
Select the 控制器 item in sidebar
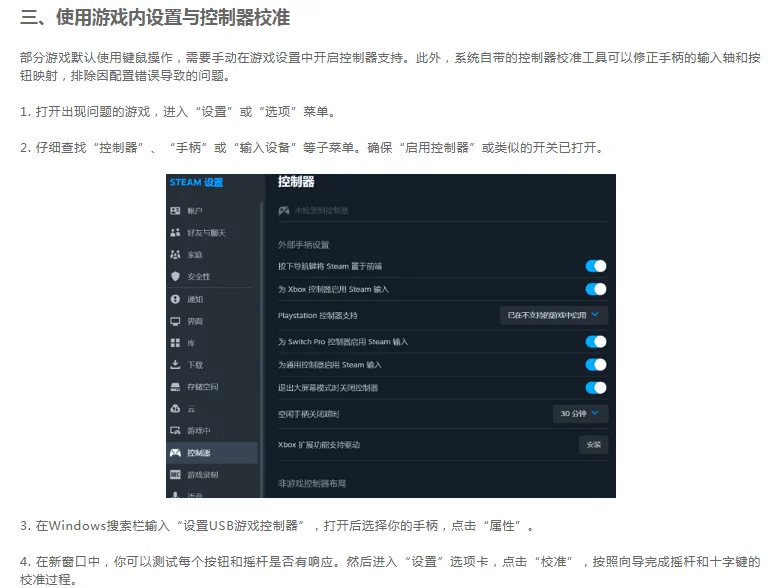click(212, 452)
